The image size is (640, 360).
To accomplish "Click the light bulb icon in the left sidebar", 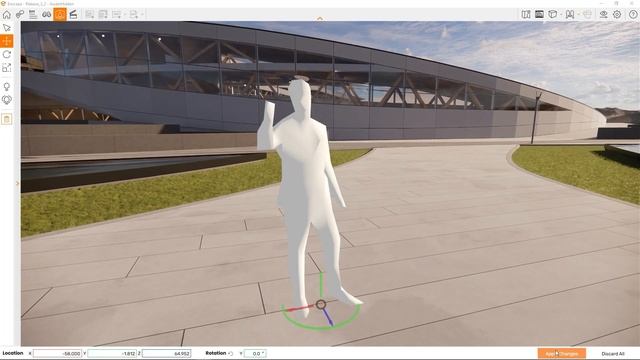I will [x=7, y=87].
